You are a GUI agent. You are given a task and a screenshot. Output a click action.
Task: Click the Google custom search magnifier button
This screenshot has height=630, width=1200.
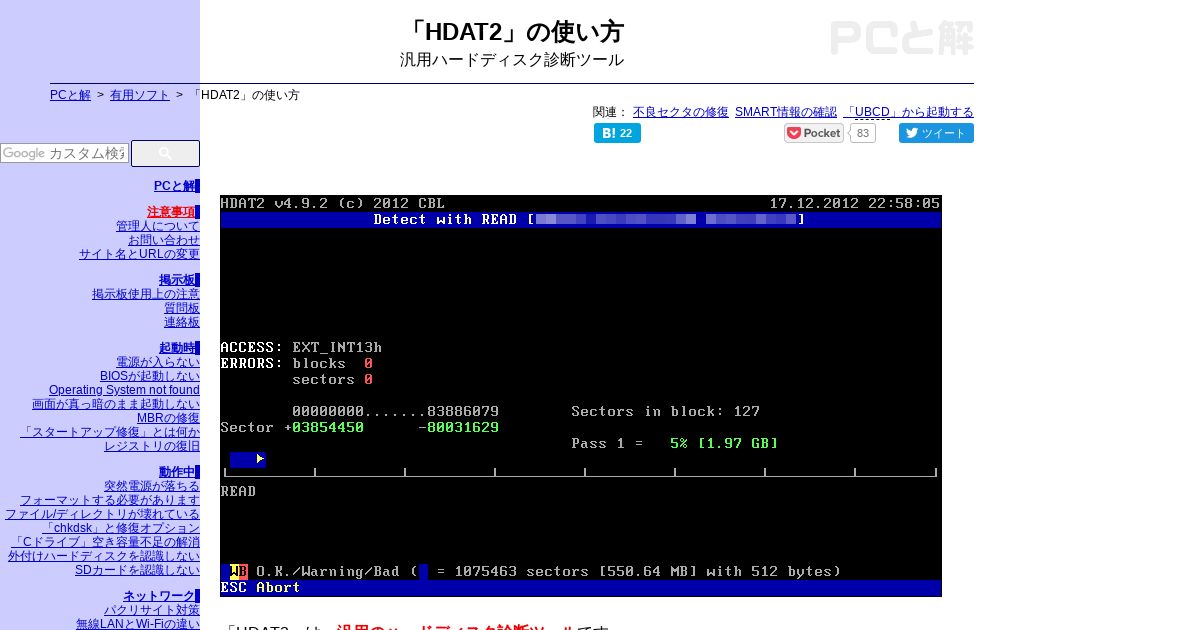(165, 153)
